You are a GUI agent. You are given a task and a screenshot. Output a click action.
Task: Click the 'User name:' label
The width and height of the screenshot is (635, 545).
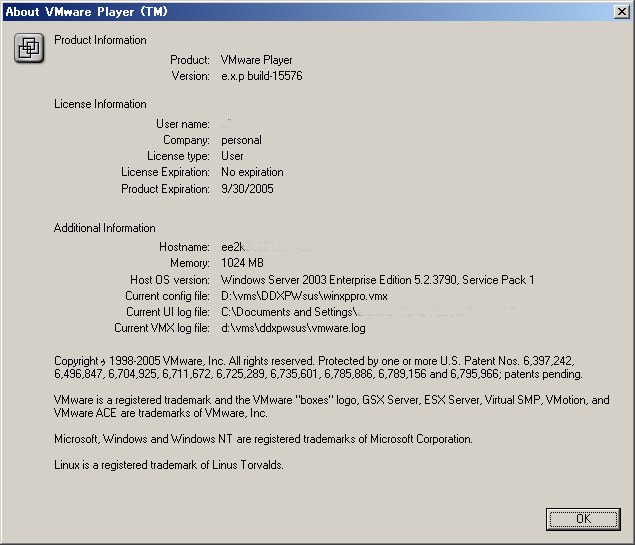183,124
